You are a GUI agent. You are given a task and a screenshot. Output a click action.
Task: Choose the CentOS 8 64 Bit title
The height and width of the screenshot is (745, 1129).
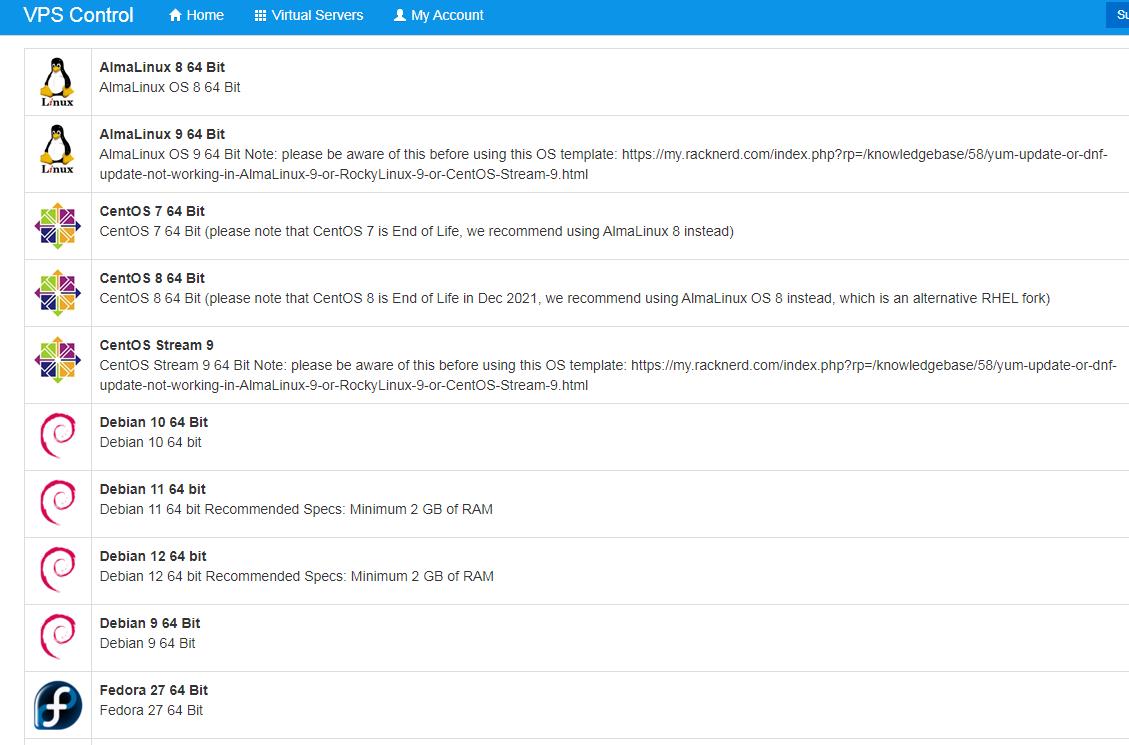coord(152,278)
